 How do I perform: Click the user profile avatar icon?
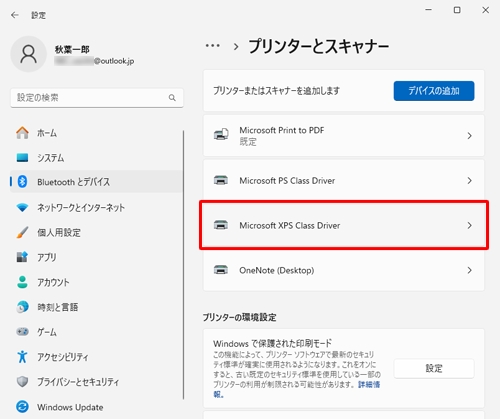pos(28,54)
